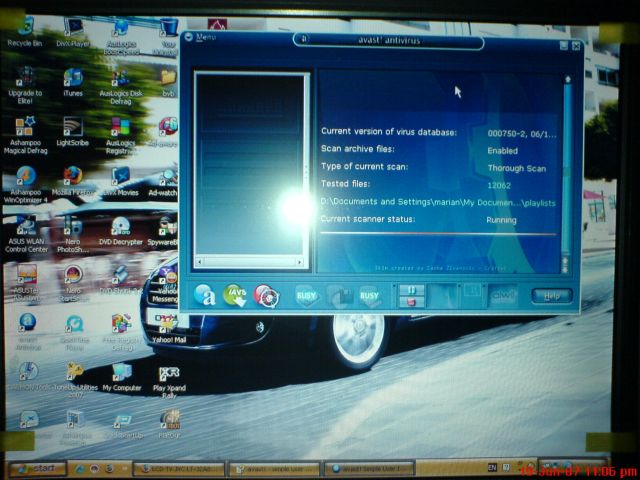
Task: Switch to first avast! simple user taskbar item
Action: point(274,470)
